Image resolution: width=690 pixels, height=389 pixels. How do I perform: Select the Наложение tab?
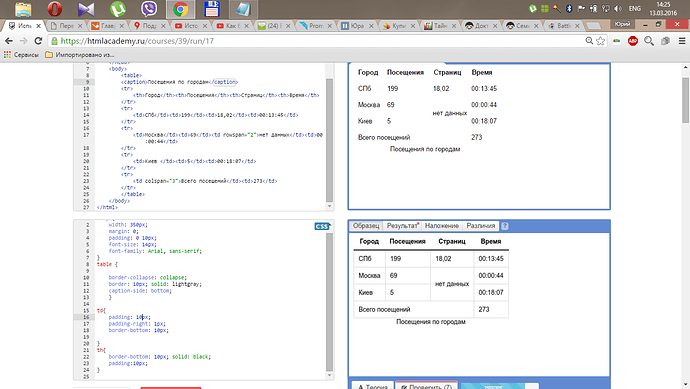pyautogui.click(x=442, y=226)
